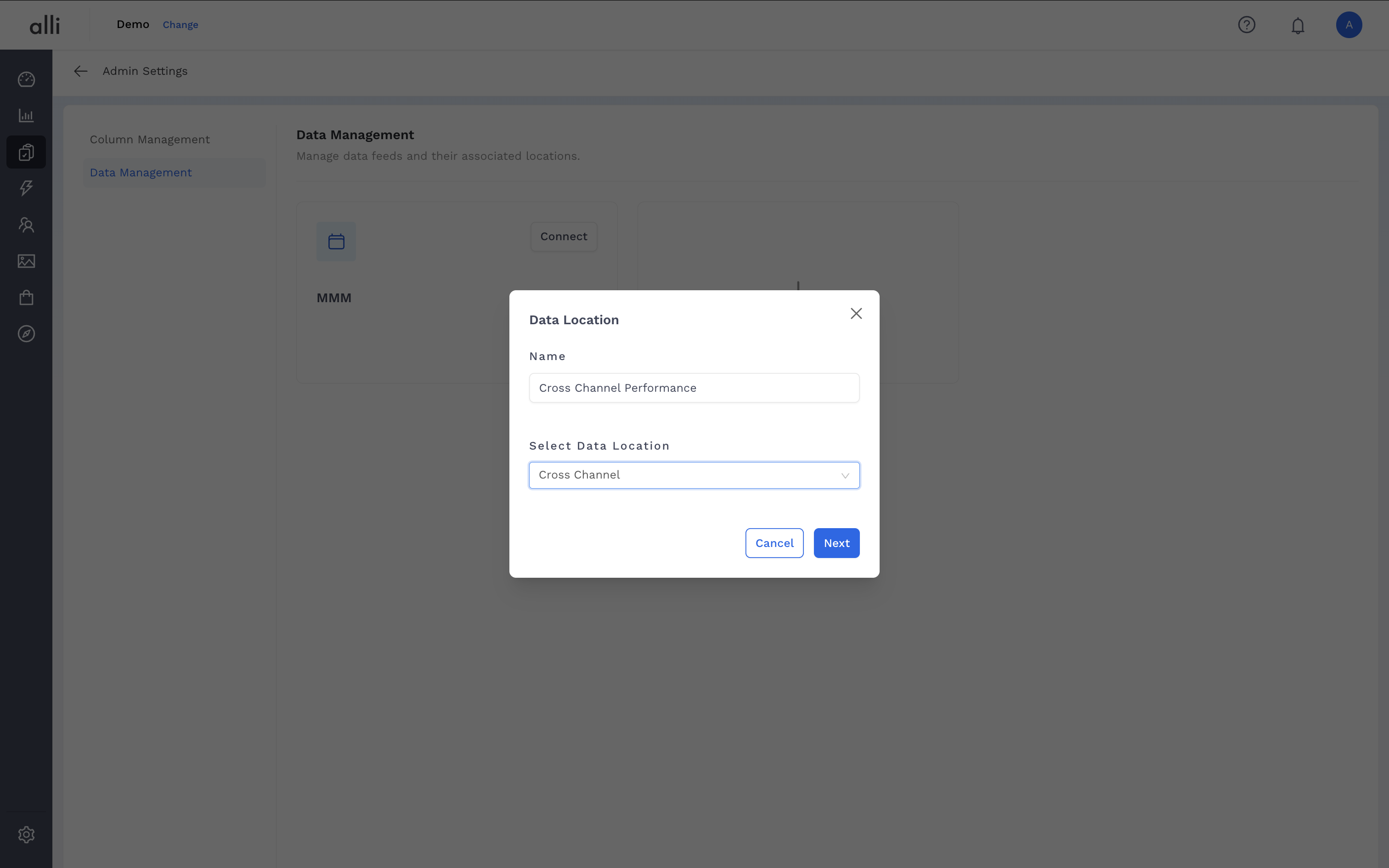Click the lightning bolt sidebar icon
The image size is (1389, 868).
[x=26, y=188]
